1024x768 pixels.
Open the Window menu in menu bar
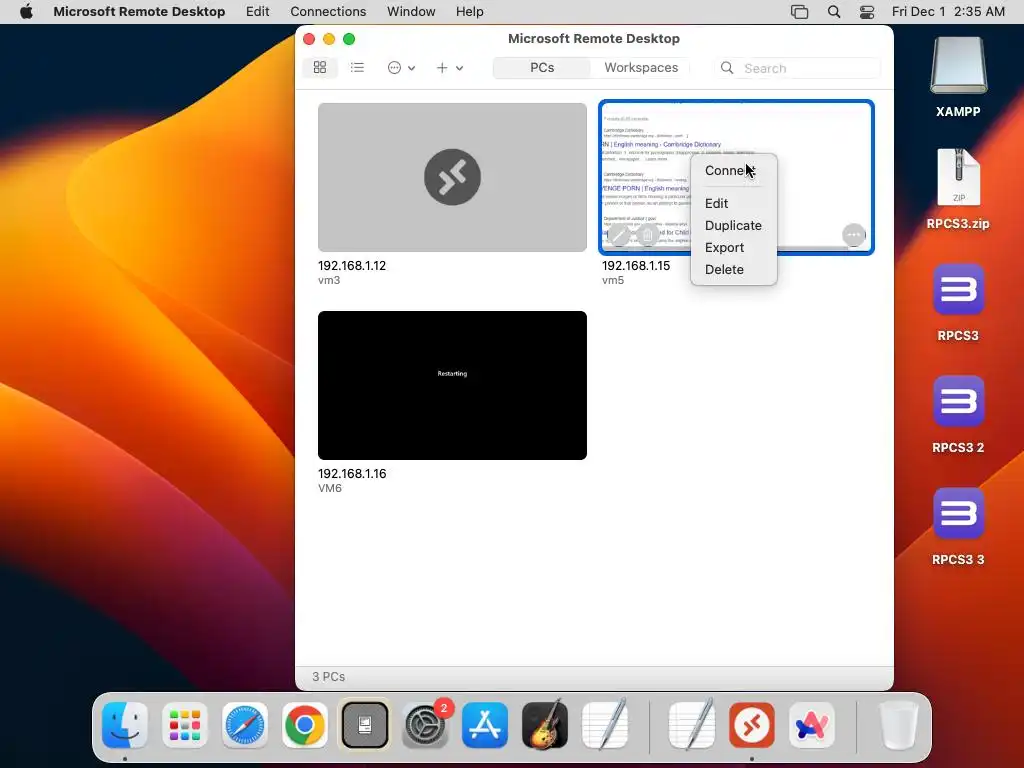pos(411,12)
